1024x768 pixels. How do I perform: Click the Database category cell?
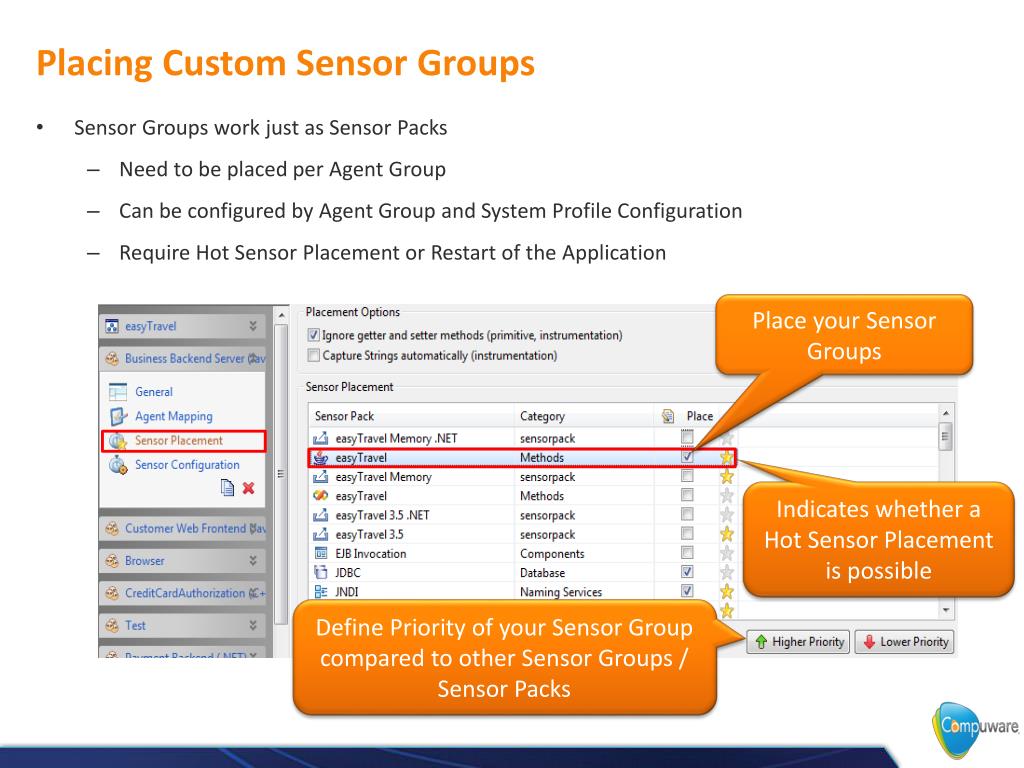tap(542, 573)
